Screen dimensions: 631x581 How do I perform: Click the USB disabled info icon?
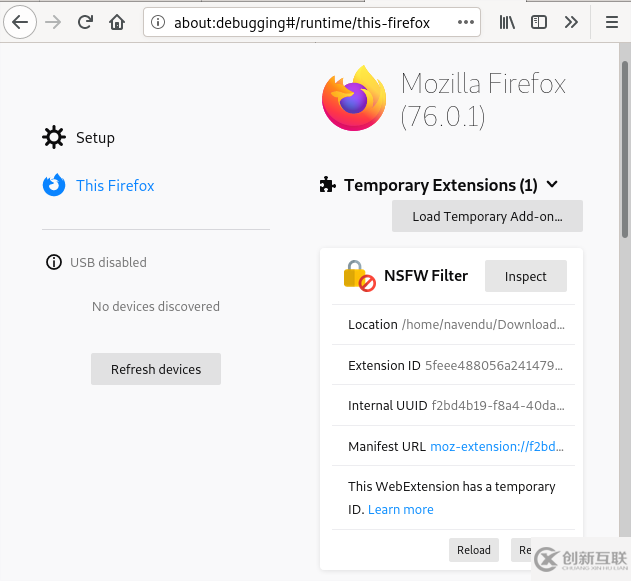coord(54,262)
